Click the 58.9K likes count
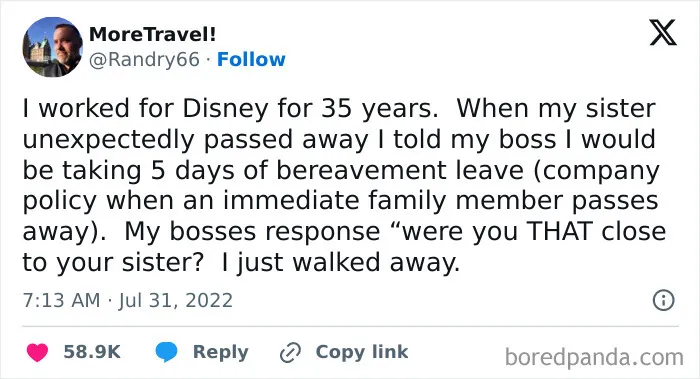This screenshot has height=379, width=700. click(92, 352)
